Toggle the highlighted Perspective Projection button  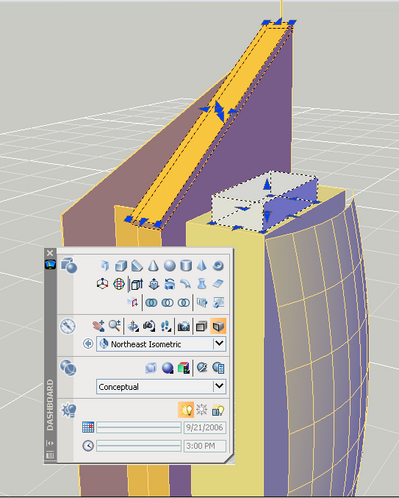click(x=218, y=326)
